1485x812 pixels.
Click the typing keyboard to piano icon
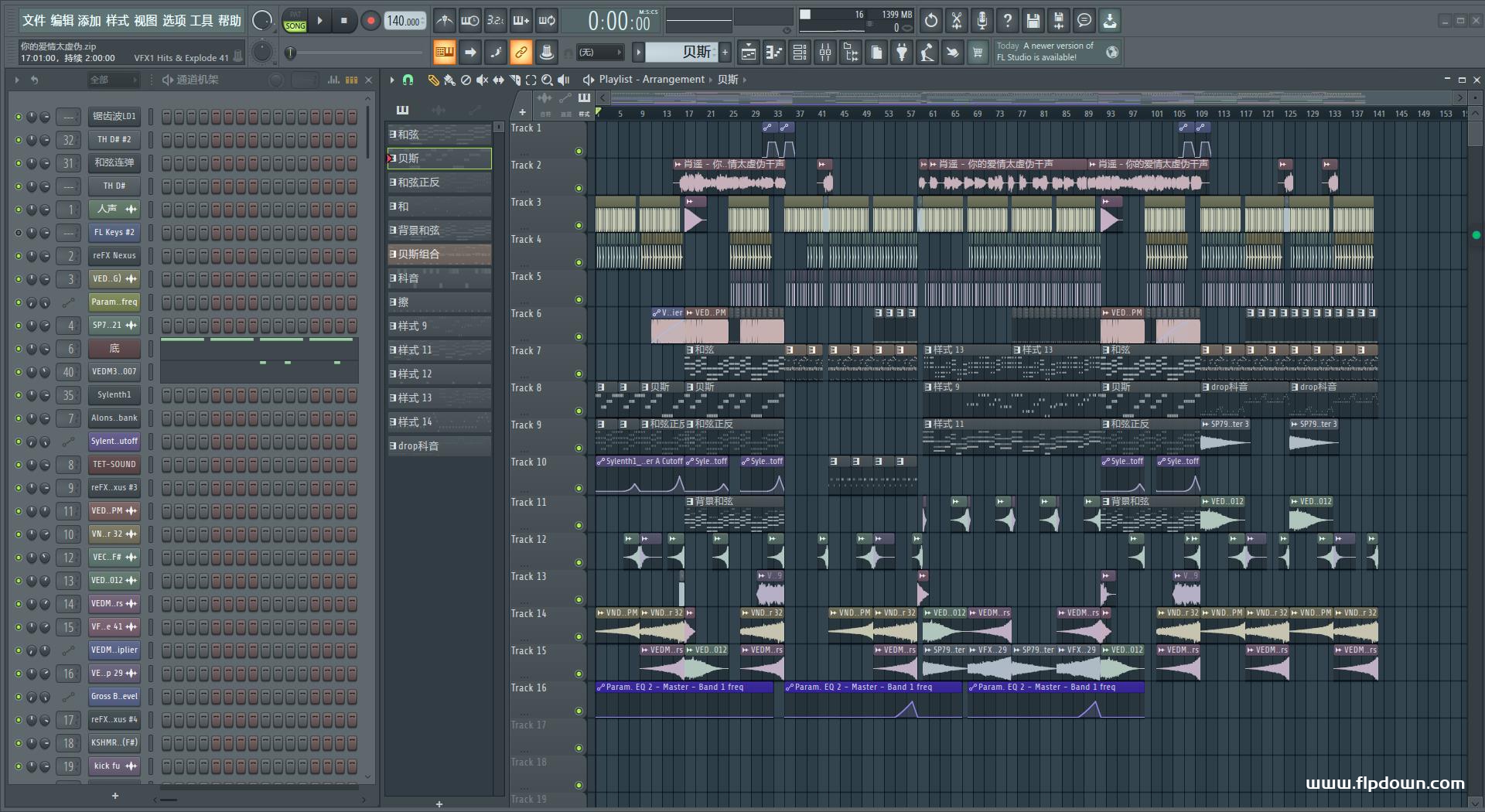pyautogui.click(x=445, y=53)
